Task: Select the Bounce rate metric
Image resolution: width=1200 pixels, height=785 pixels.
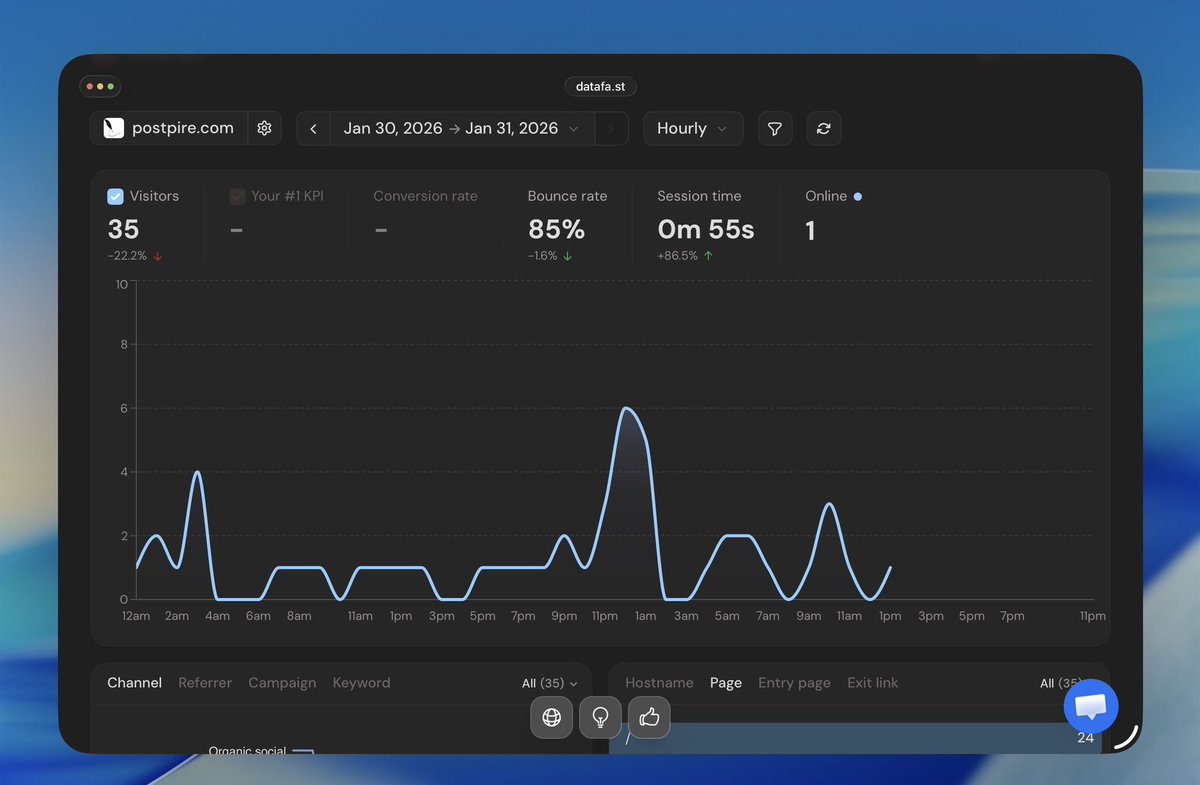Action: [x=567, y=196]
